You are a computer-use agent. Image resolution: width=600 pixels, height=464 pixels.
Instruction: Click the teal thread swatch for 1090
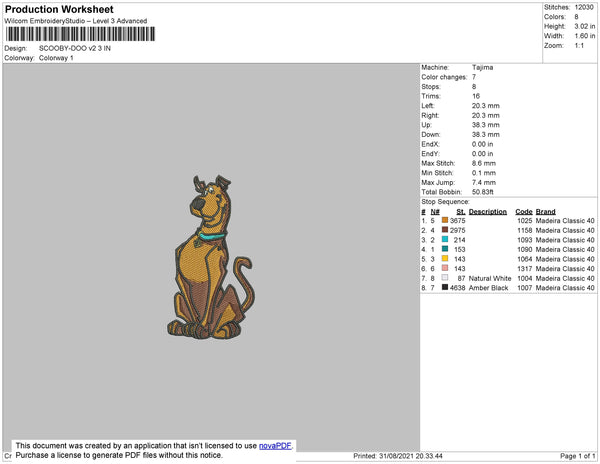(445, 249)
